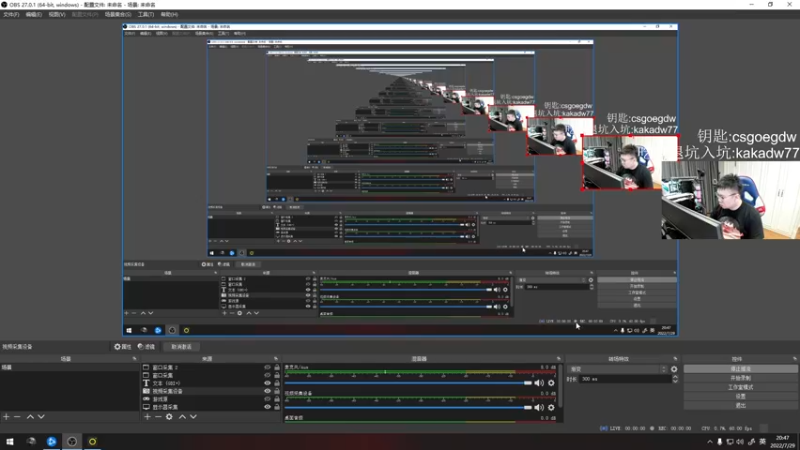Open 视频采集设备 mixer settings gear

click(x=551, y=408)
